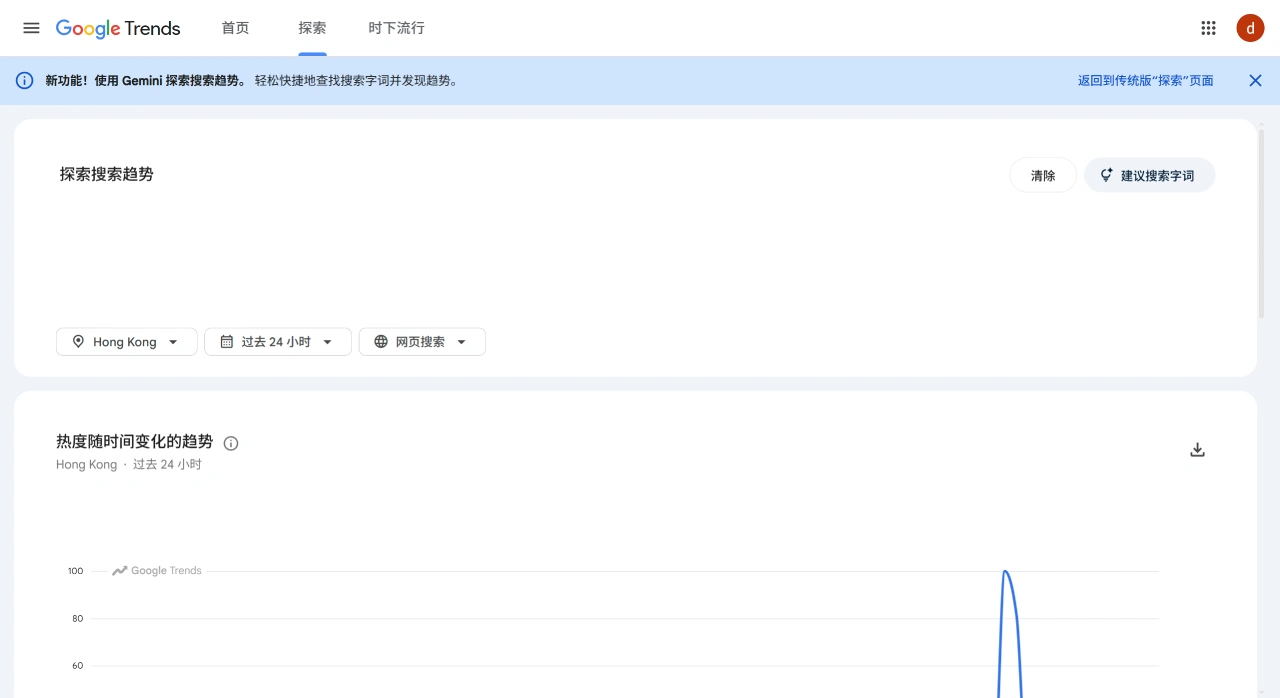Click the 清除 button
The image size is (1280, 698).
click(x=1043, y=175)
